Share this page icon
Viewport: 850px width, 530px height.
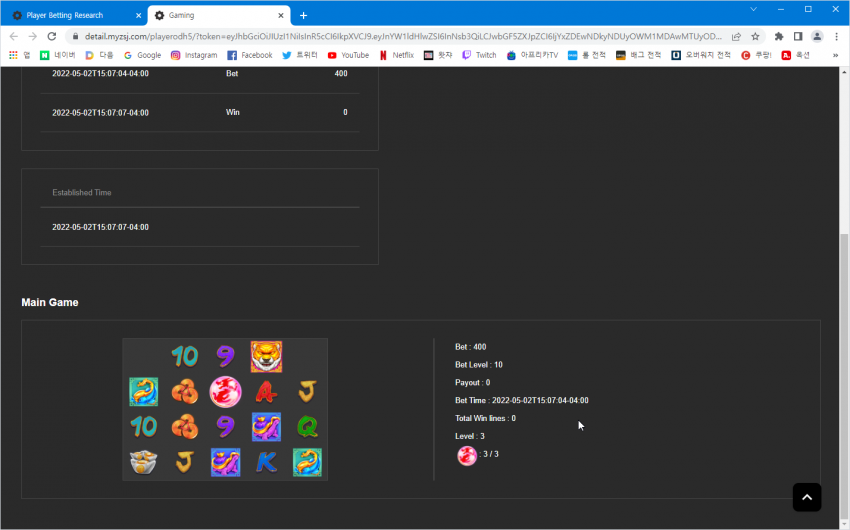coord(736,36)
